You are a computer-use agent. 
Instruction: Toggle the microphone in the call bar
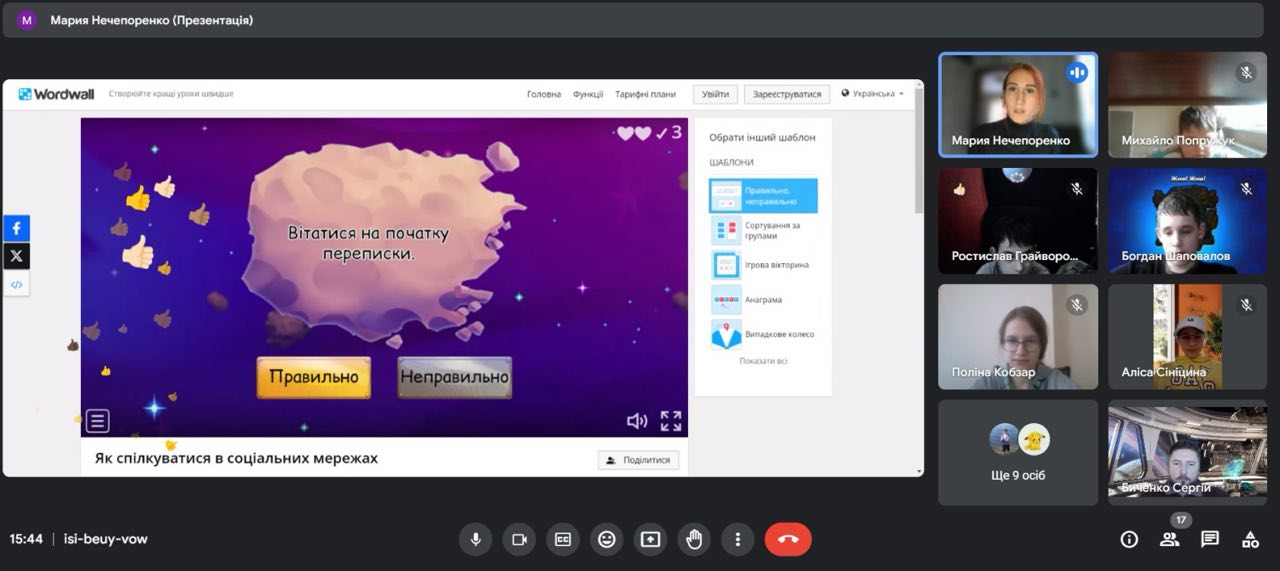tap(475, 540)
